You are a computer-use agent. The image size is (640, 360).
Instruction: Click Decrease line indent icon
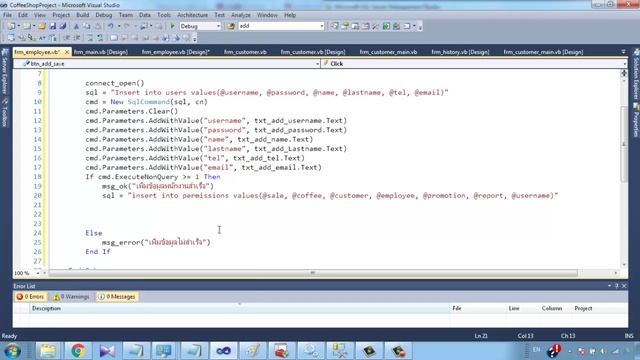click(67, 38)
